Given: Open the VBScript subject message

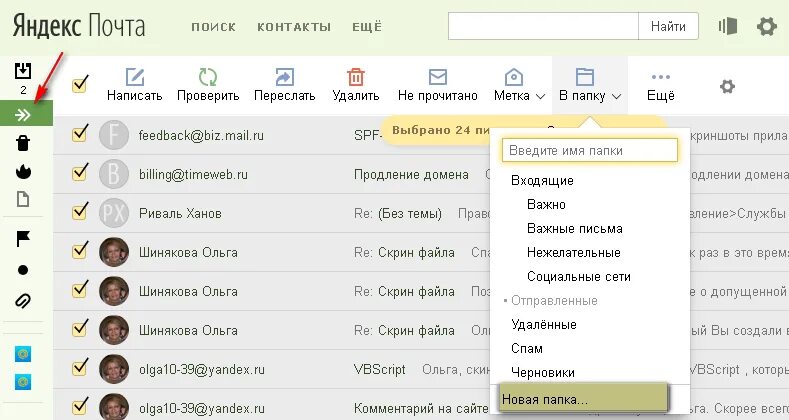Looking at the screenshot, I should 379,370.
